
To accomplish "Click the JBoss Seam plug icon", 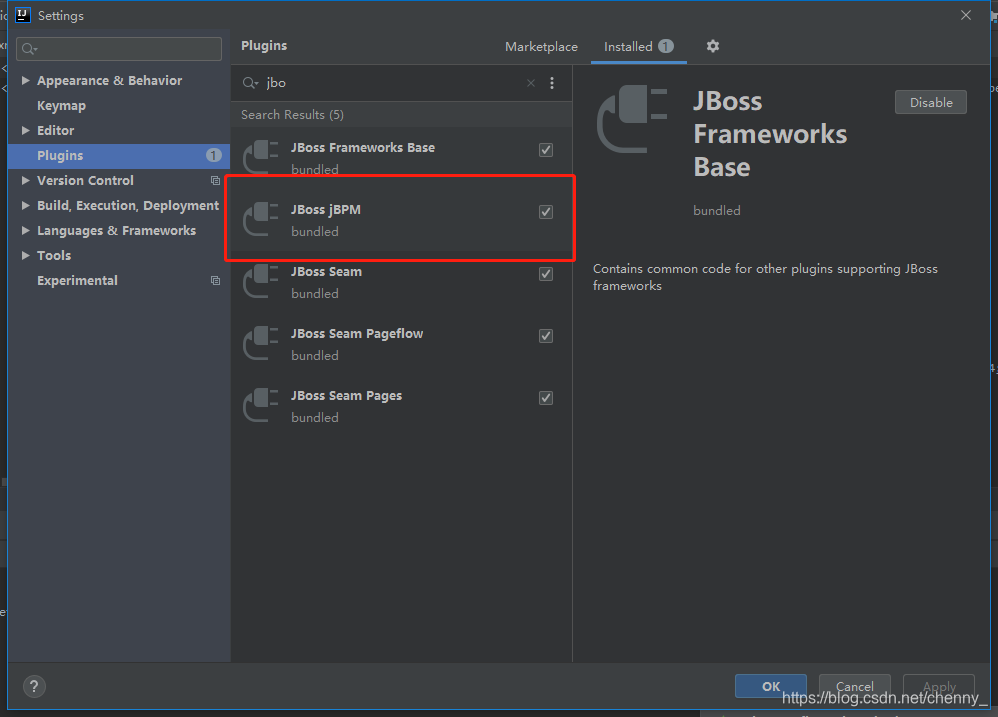I will coord(261,281).
